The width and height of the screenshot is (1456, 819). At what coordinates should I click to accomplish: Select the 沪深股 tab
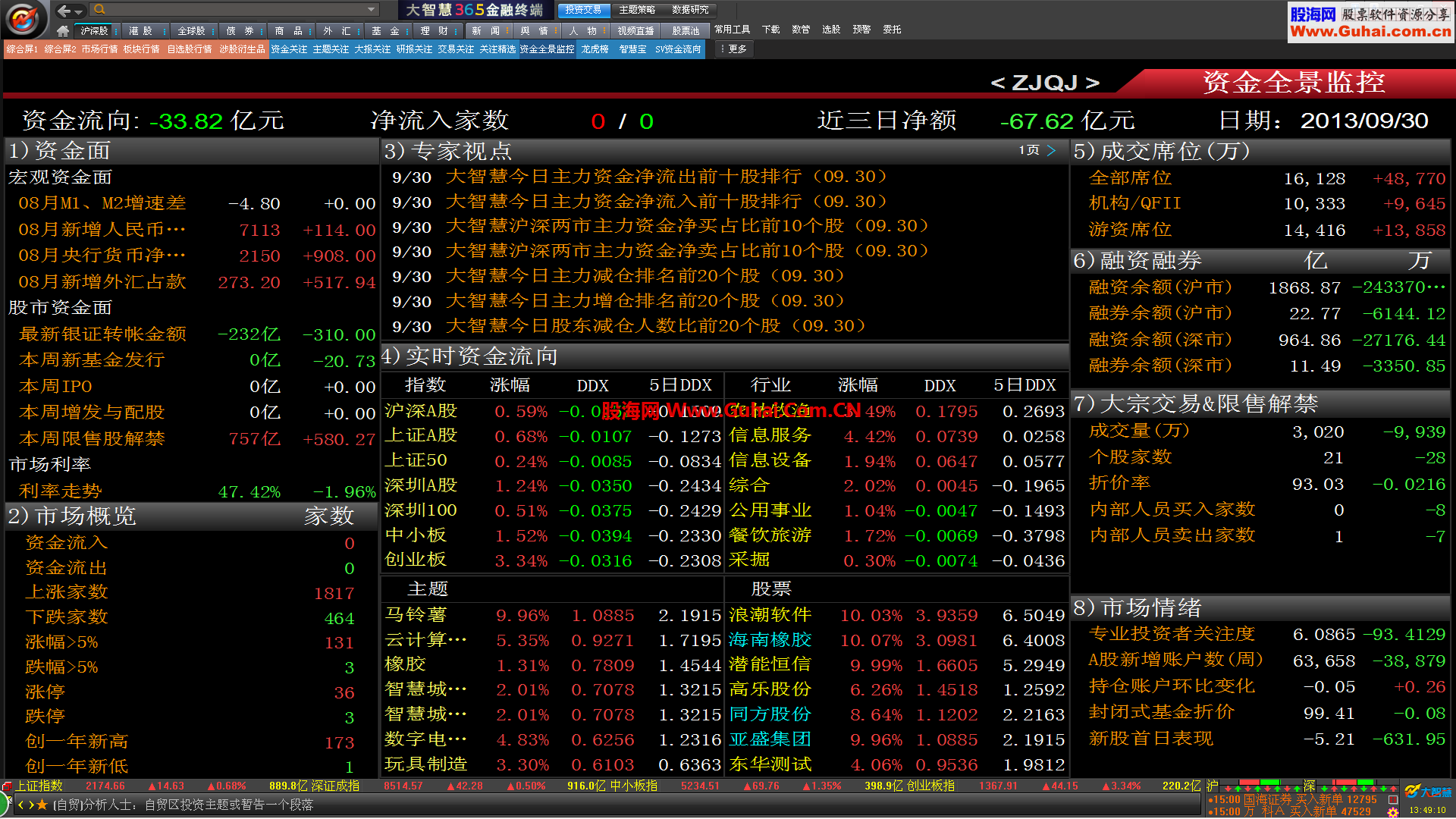click(x=95, y=31)
